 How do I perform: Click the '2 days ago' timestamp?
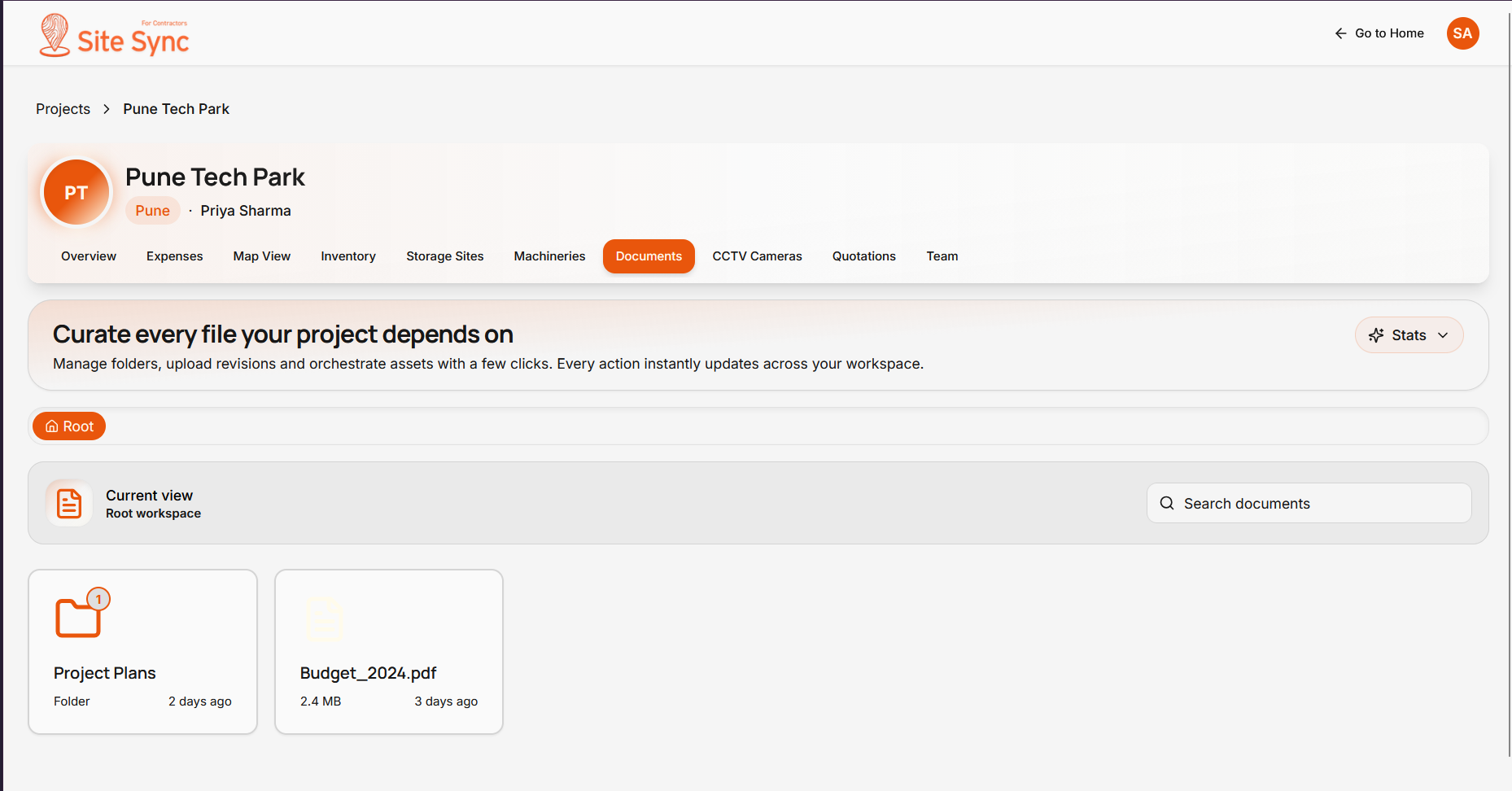[200, 701]
